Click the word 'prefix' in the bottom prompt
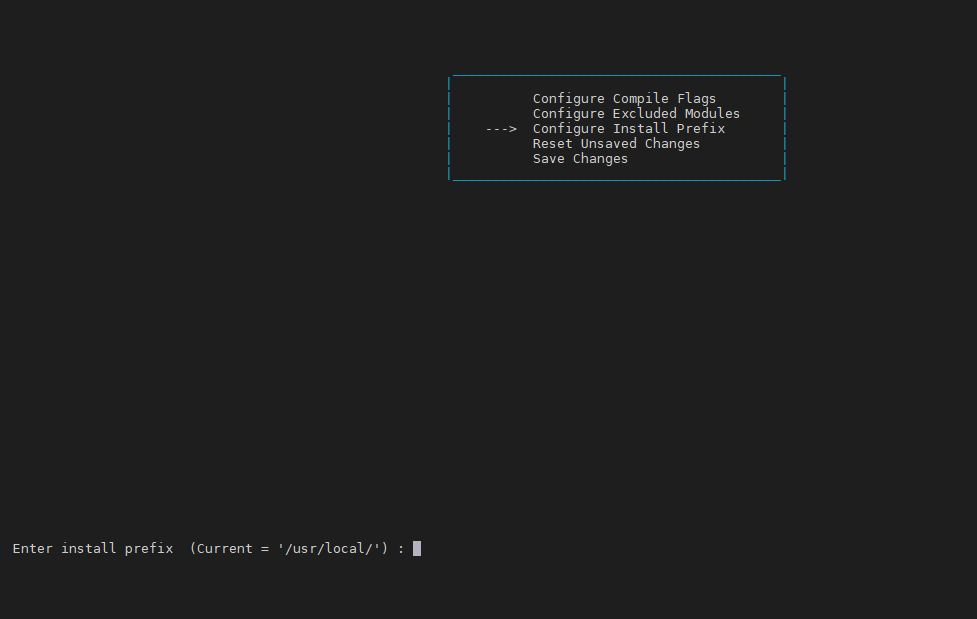The image size is (977, 619). tap(148, 548)
